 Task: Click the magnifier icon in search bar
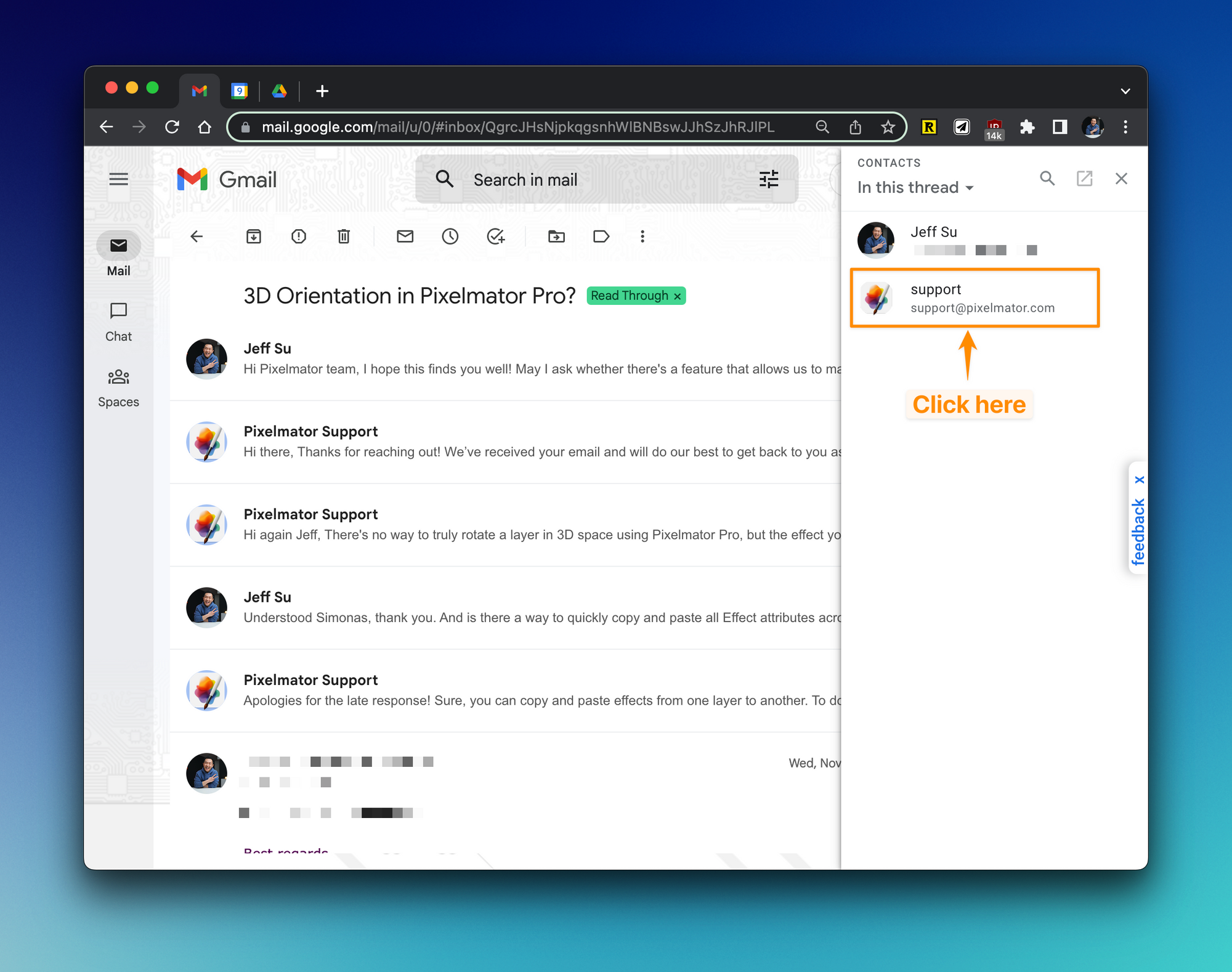click(445, 179)
